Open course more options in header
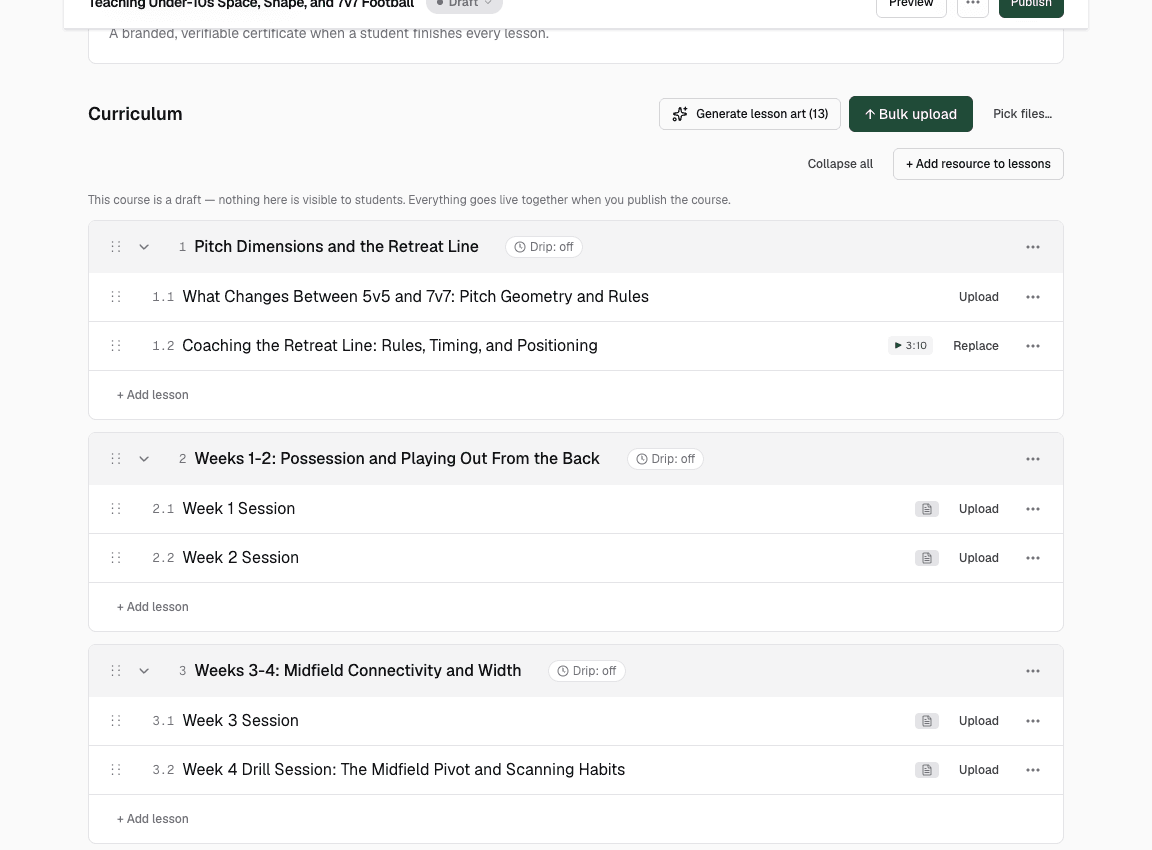The height and width of the screenshot is (850, 1152). (973, 6)
